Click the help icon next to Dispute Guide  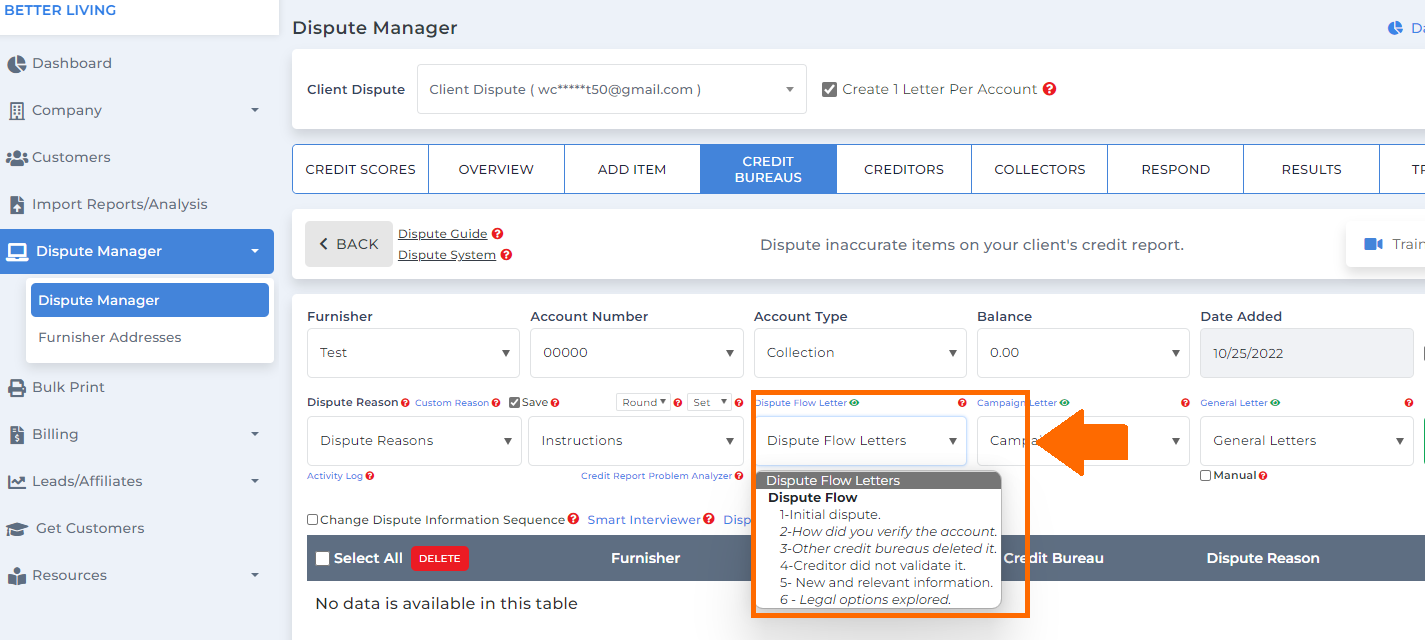coord(497,234)
